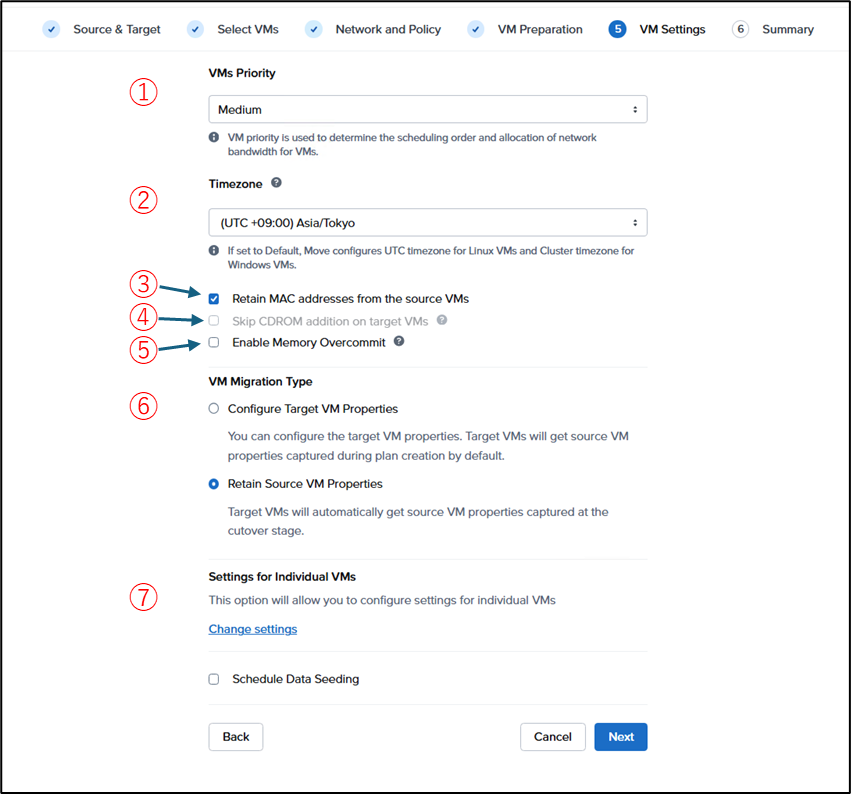851x794 pixels.
Task: Click the Source & Target checkmark icon
Action: click(x=51, y=29)
